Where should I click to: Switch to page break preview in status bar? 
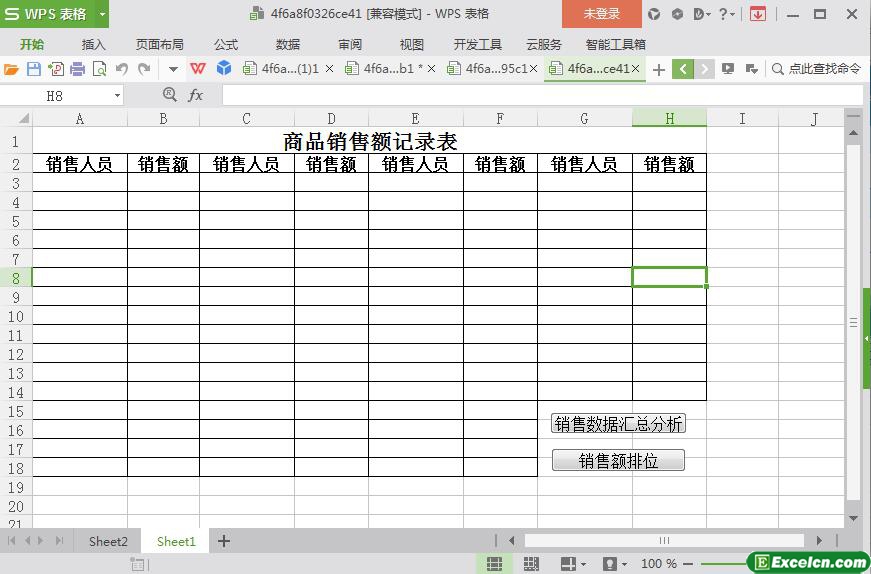click(x=531, y=563)
